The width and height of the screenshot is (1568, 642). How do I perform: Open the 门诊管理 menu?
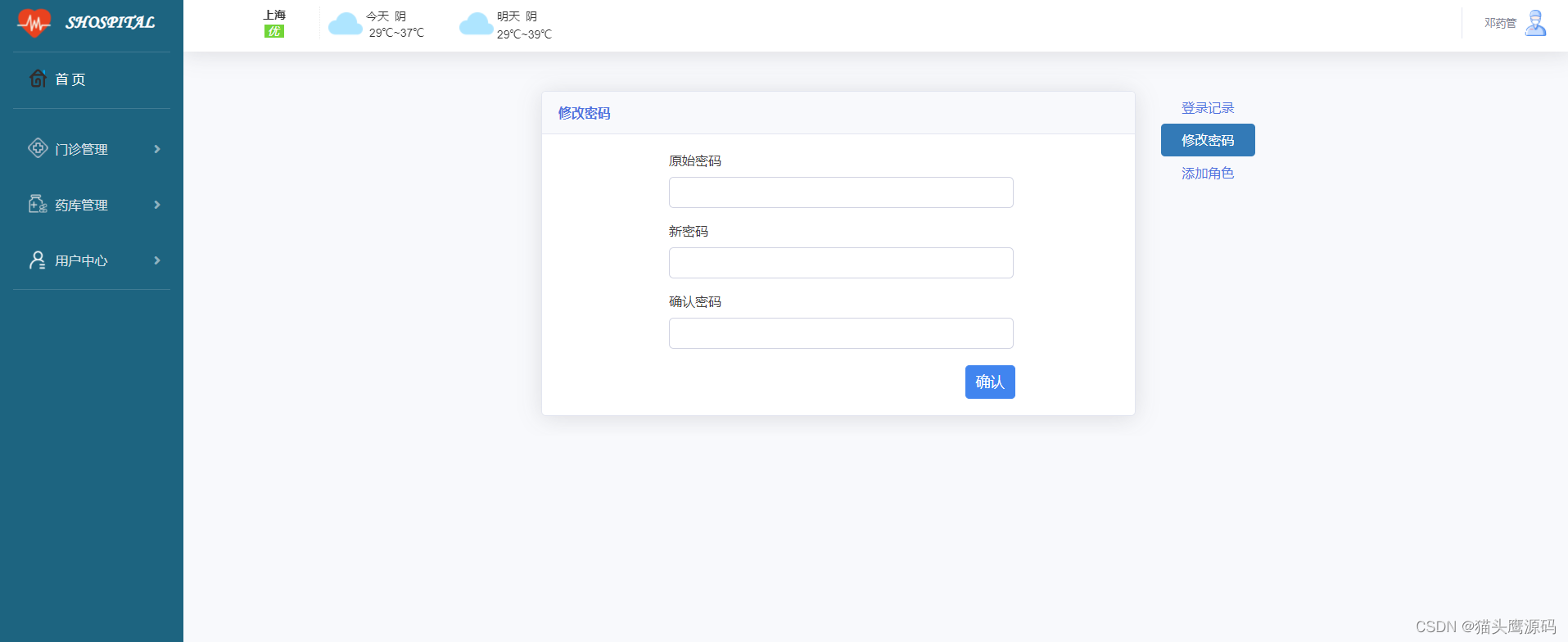[92, 149]
